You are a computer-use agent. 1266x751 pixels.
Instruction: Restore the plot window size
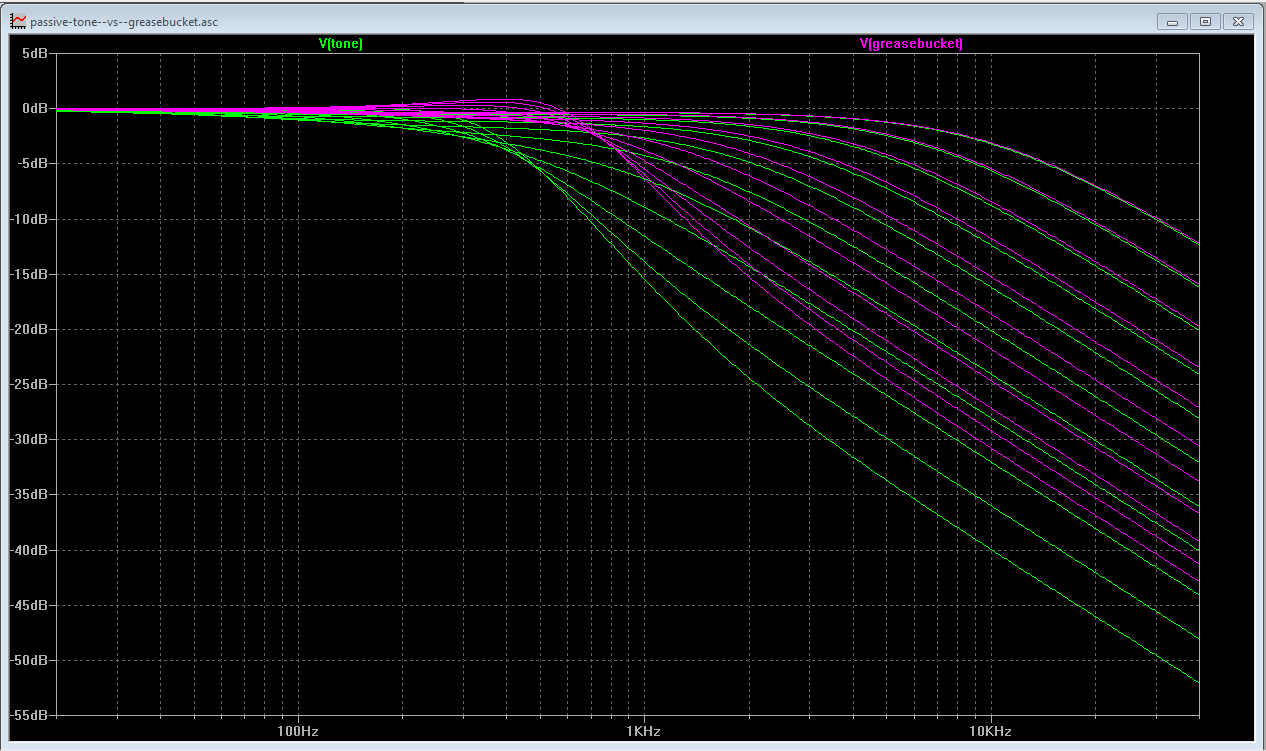tap(1205, 21)
